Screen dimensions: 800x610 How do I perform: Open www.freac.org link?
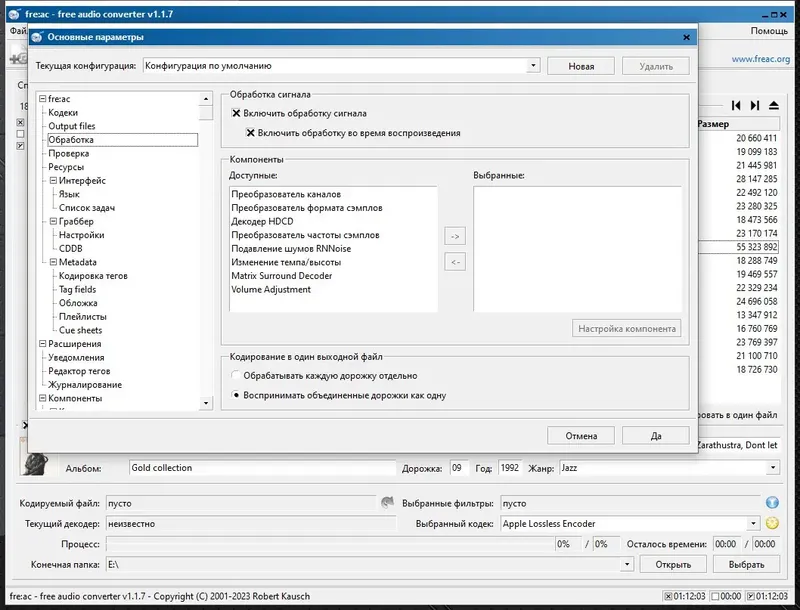pos(760,59)
